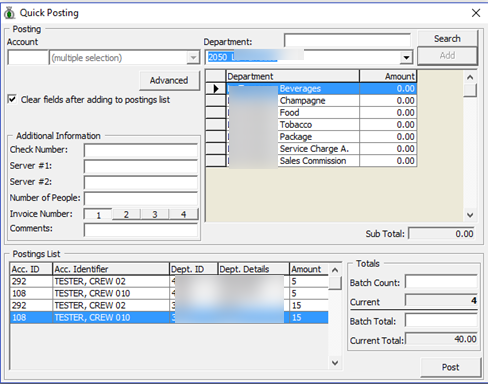
Task: Toggle Clear fields after adding checkbox
Action: 12,99
